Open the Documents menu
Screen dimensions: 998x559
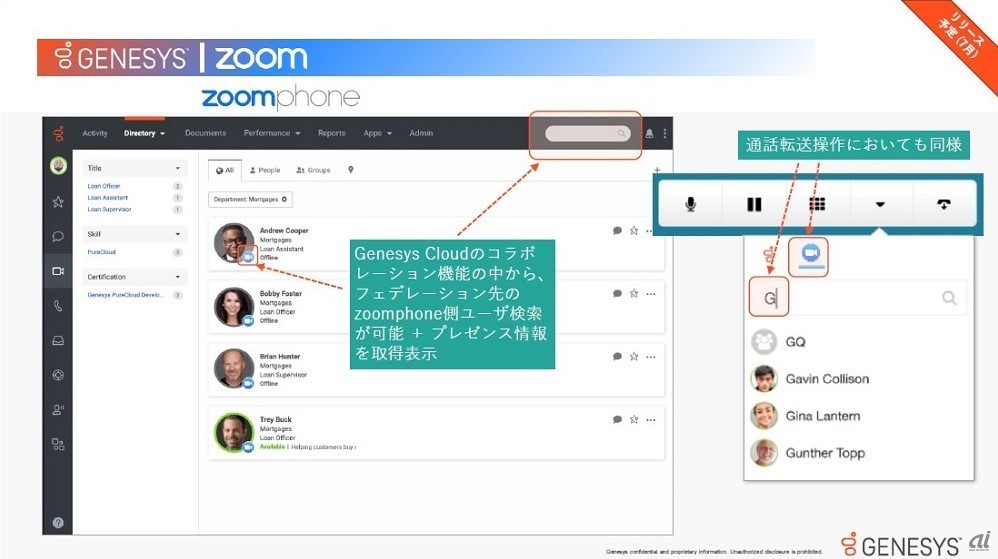[205, 133]
